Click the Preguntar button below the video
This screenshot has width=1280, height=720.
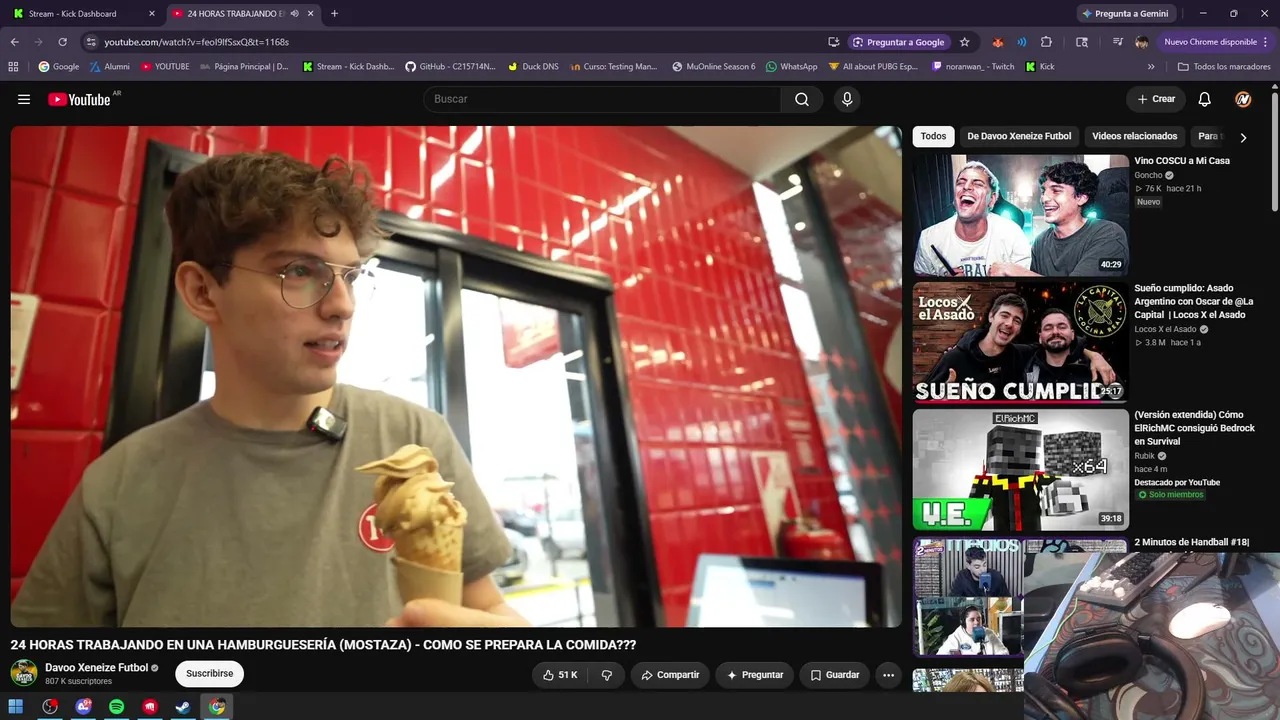[x=755, y=675]
